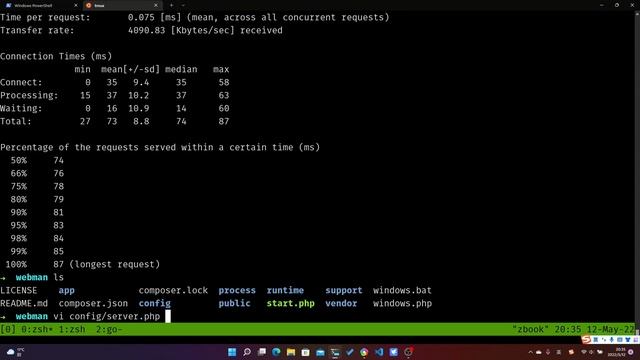Close the Windows PowerShell tab

pyautogui.click(x=76, y=5)
